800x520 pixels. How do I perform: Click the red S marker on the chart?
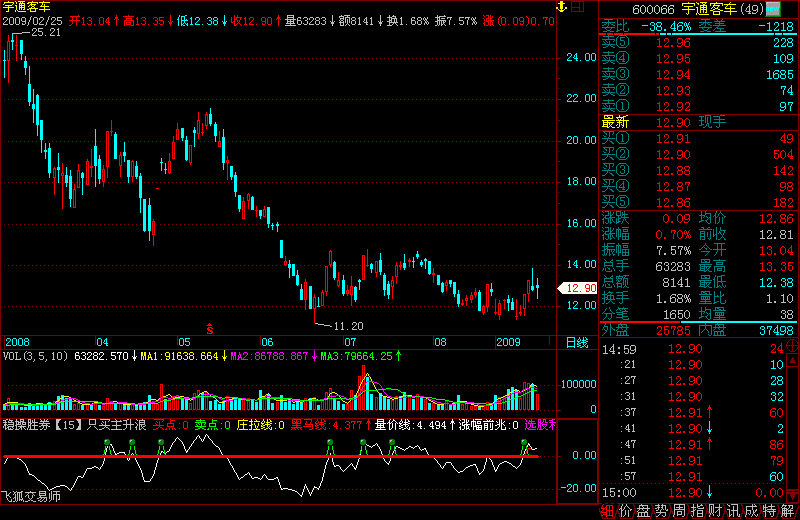210,329
